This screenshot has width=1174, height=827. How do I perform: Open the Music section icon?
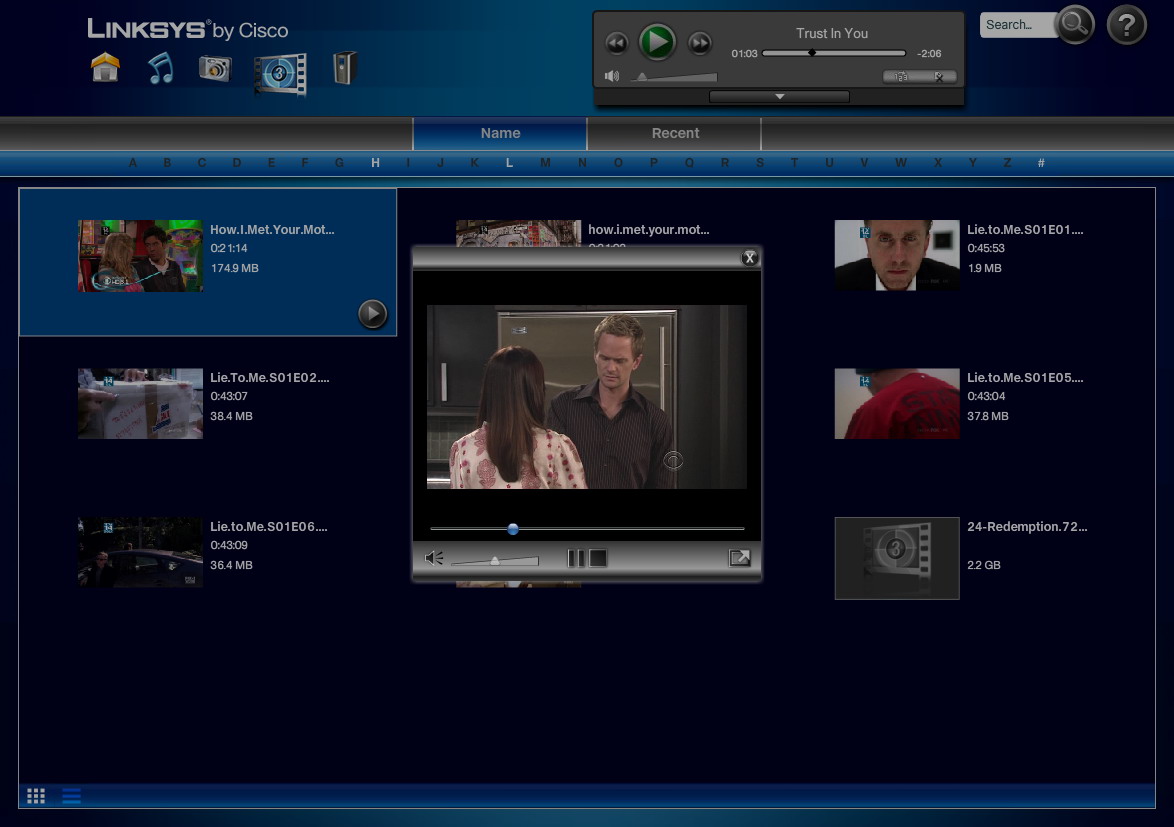[160, 68]
